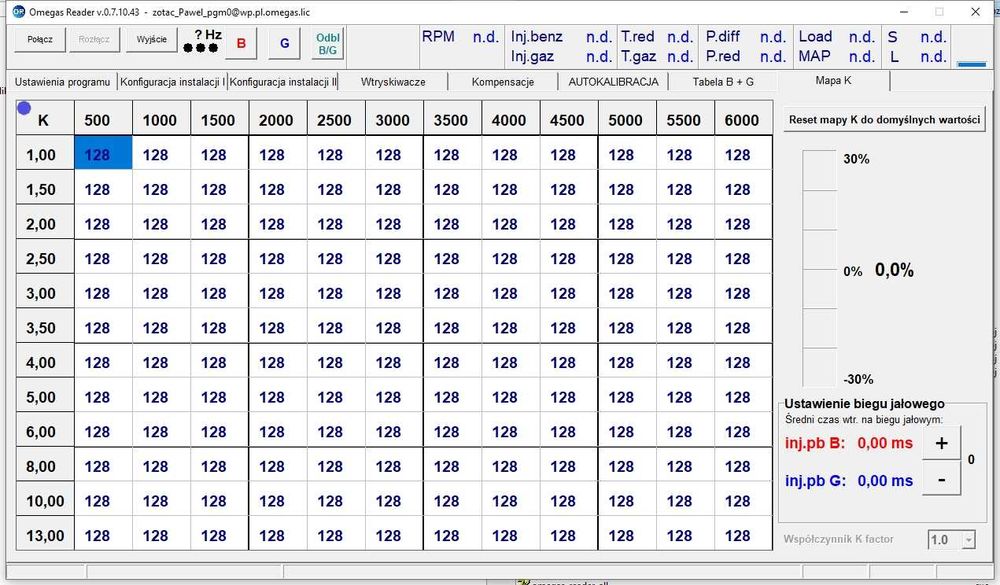Viewport: 1000px width, 585px height.
Task: Click the Wyjście exit button
Action: click(x=152, y=40)
